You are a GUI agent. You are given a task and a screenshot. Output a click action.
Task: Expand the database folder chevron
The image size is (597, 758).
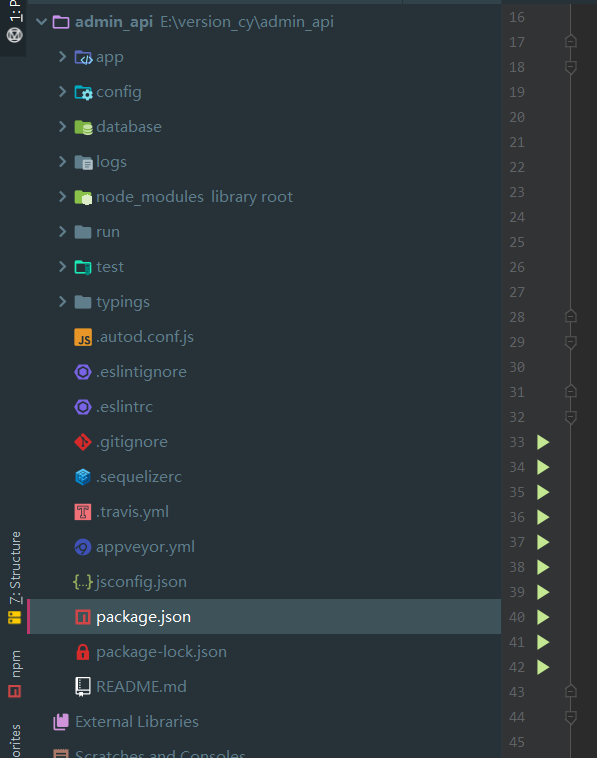[x=62, y=127]
